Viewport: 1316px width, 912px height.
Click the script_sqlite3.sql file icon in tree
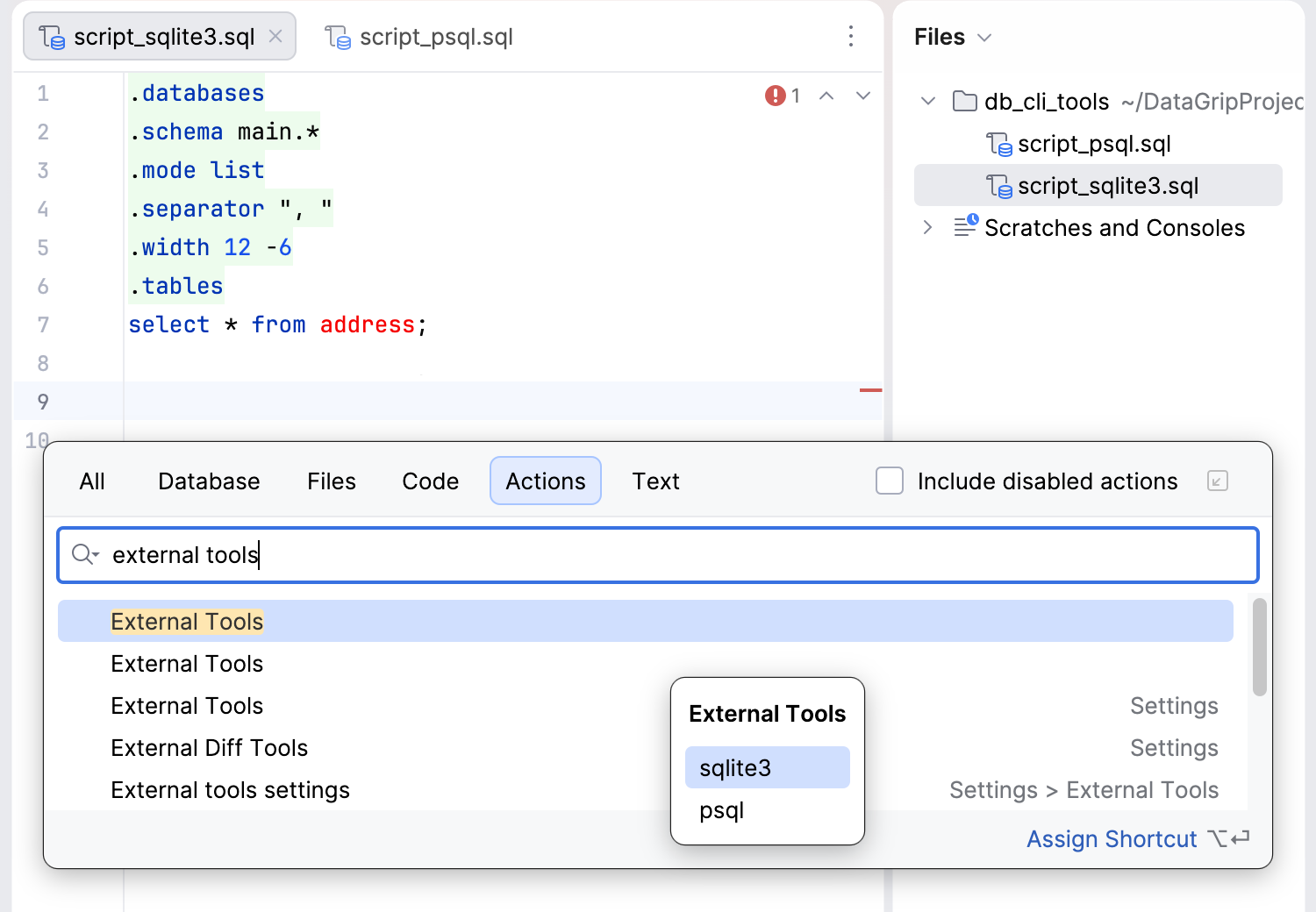point(999,186)
